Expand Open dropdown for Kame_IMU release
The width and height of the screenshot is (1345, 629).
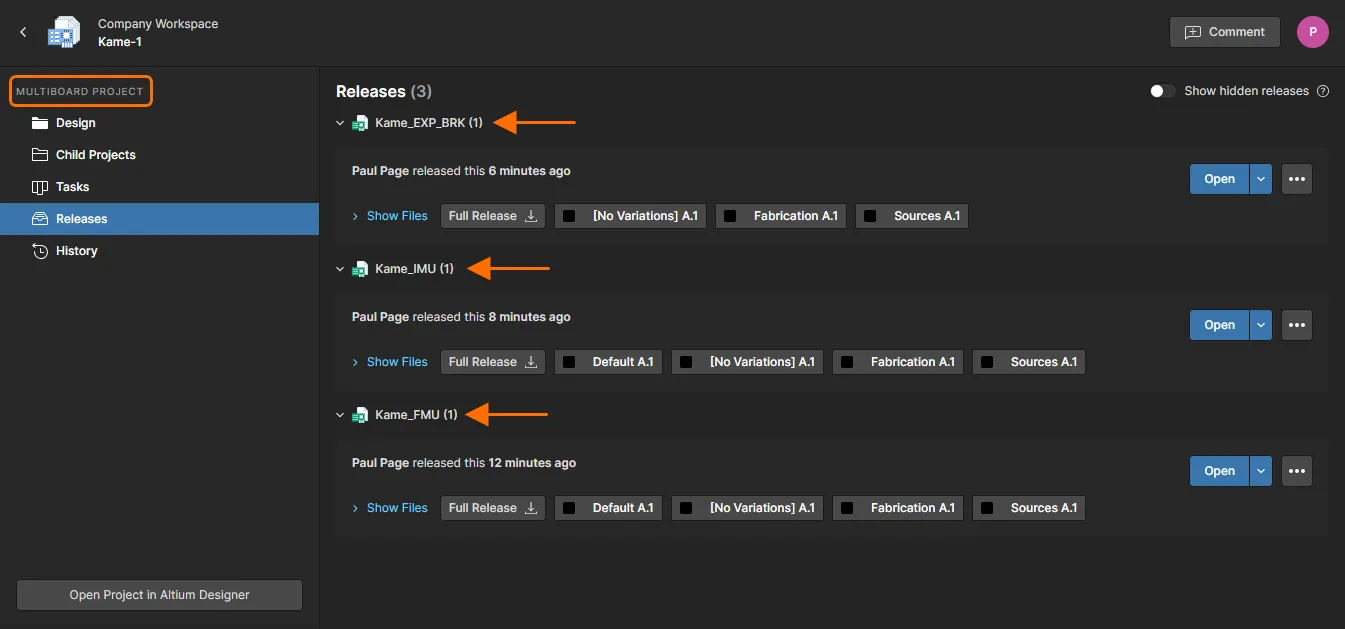point(1261,325)
